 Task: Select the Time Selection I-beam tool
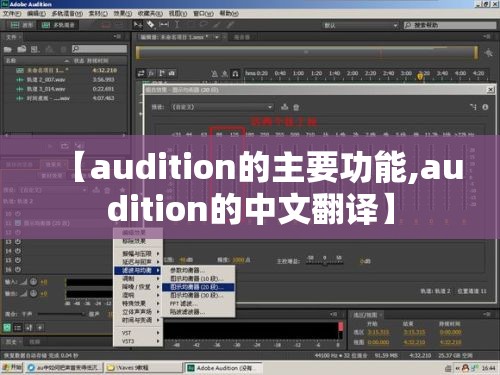(177, 25)
